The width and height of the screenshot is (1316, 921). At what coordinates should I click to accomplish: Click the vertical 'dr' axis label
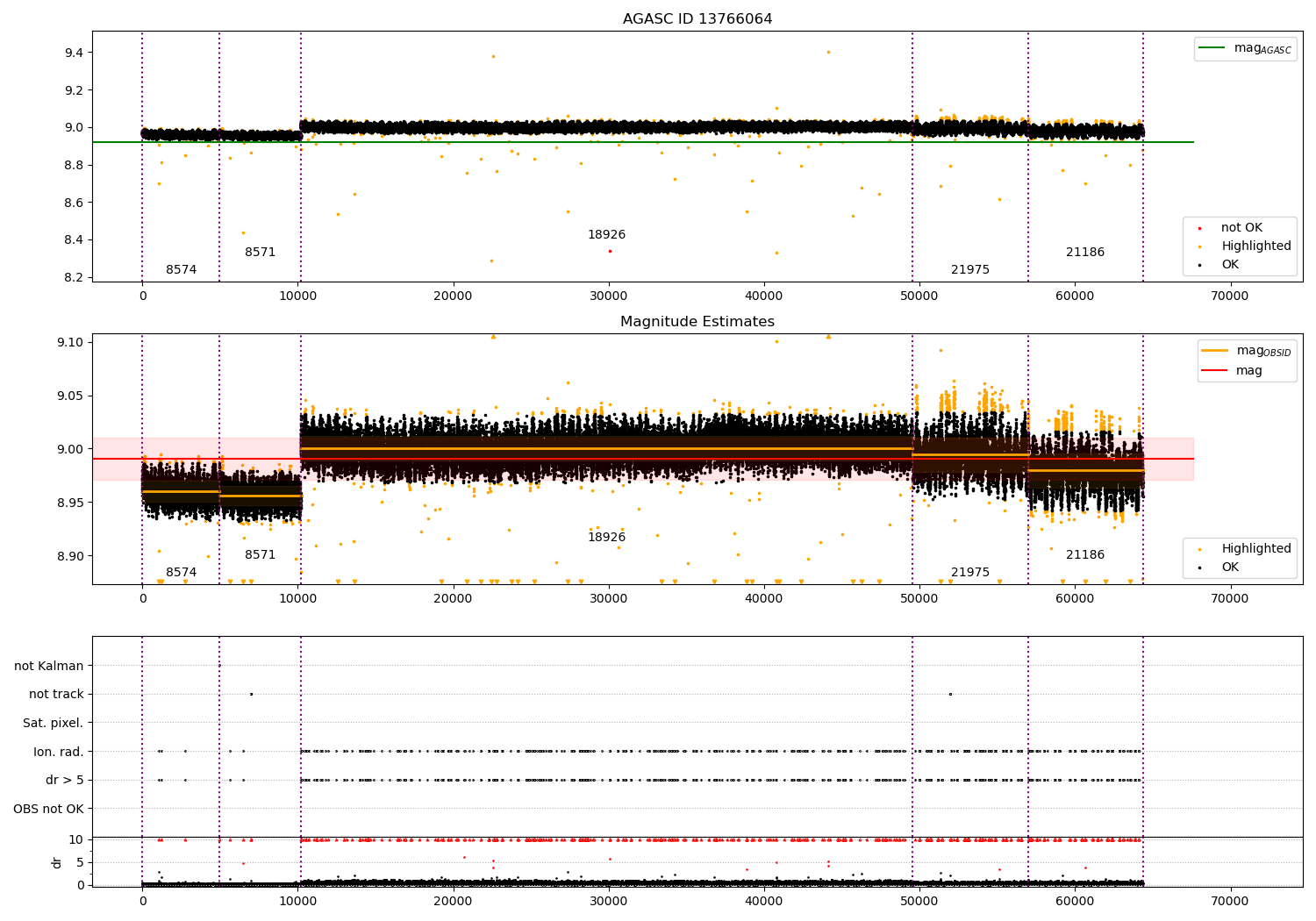[57, 862]
